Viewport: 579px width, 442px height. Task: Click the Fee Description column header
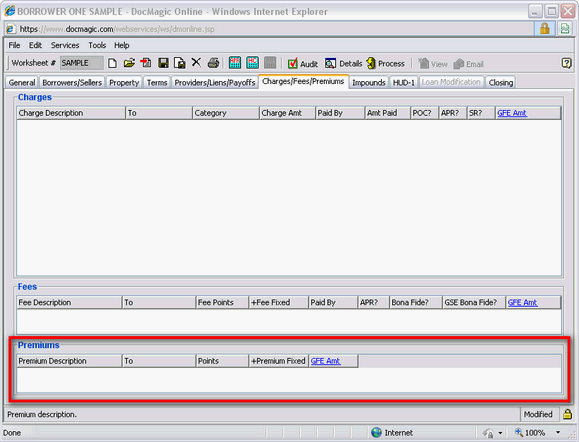click(x=69, y=302)
